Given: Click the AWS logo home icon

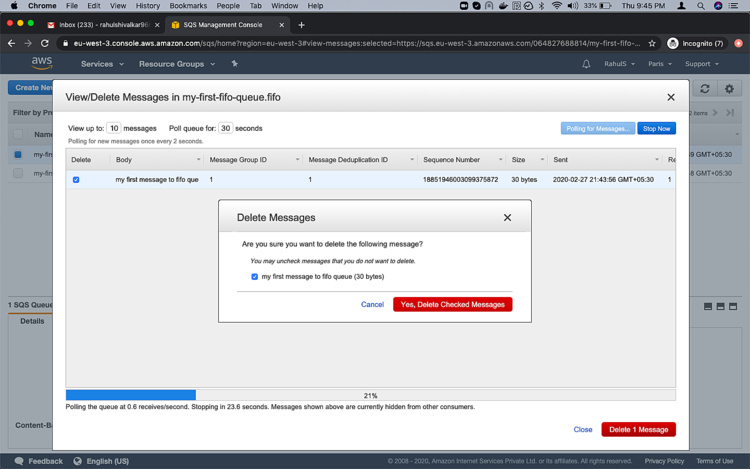Looking at the screenshot, I should tap(41, 63).
